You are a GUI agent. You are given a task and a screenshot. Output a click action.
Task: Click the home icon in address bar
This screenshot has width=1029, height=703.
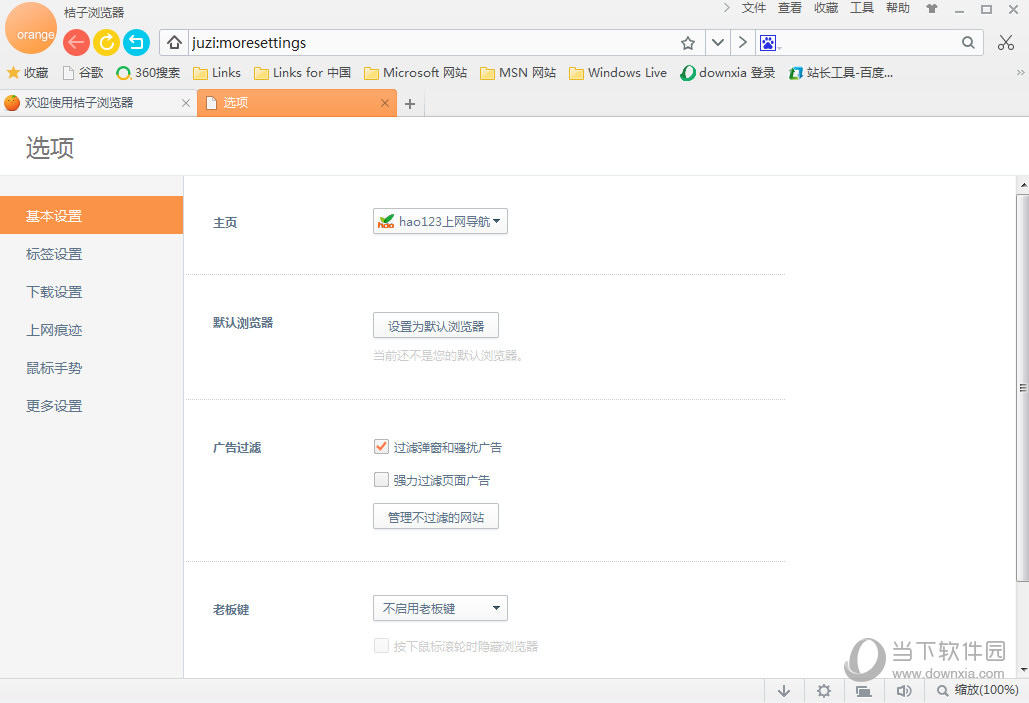click(x=174, y=43)
